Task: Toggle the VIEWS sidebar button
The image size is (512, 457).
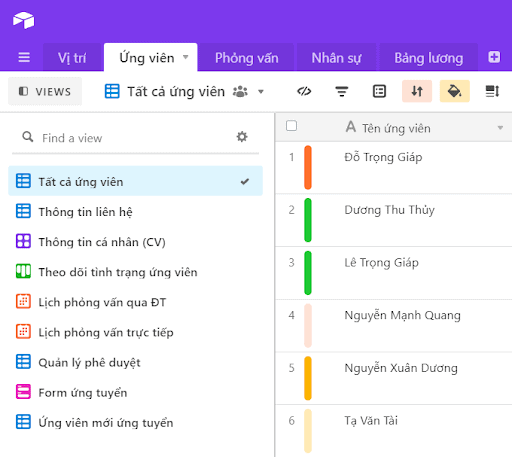Action: pos(45,91)
